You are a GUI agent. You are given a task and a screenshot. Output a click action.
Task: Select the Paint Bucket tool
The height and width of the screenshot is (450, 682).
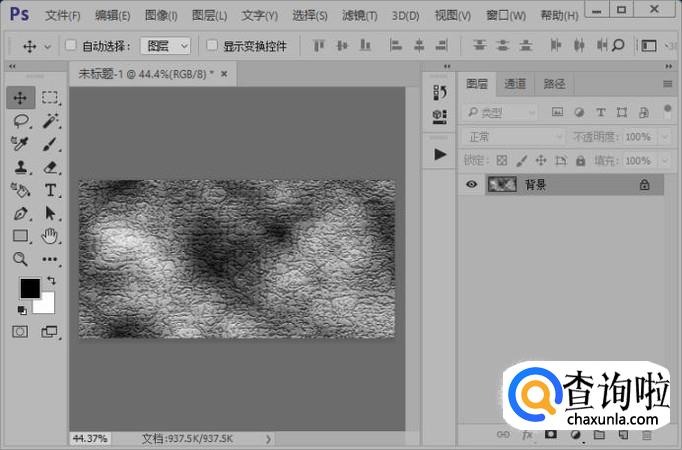pos(20,190)
